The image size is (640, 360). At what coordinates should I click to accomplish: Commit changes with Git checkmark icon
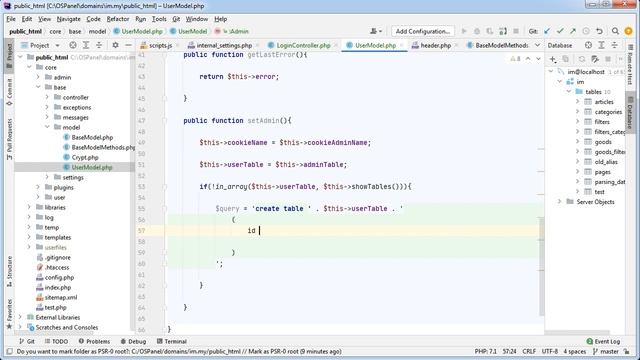pos(560,31)
